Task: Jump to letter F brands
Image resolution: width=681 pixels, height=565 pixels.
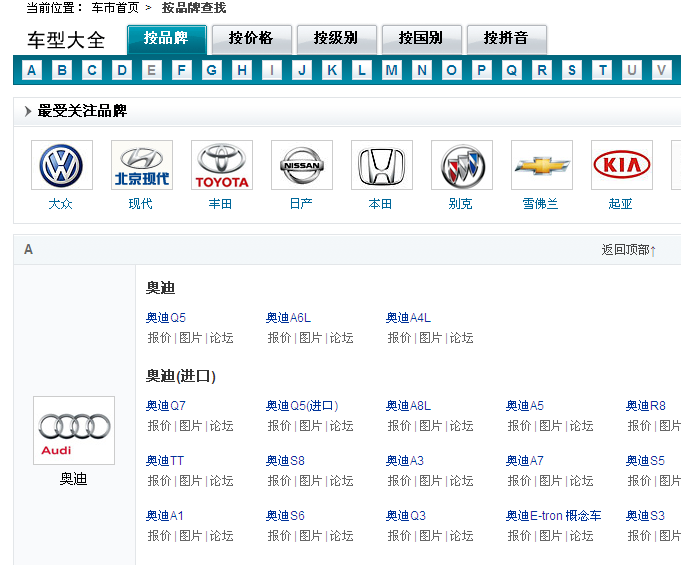Action: click(182, 70)
